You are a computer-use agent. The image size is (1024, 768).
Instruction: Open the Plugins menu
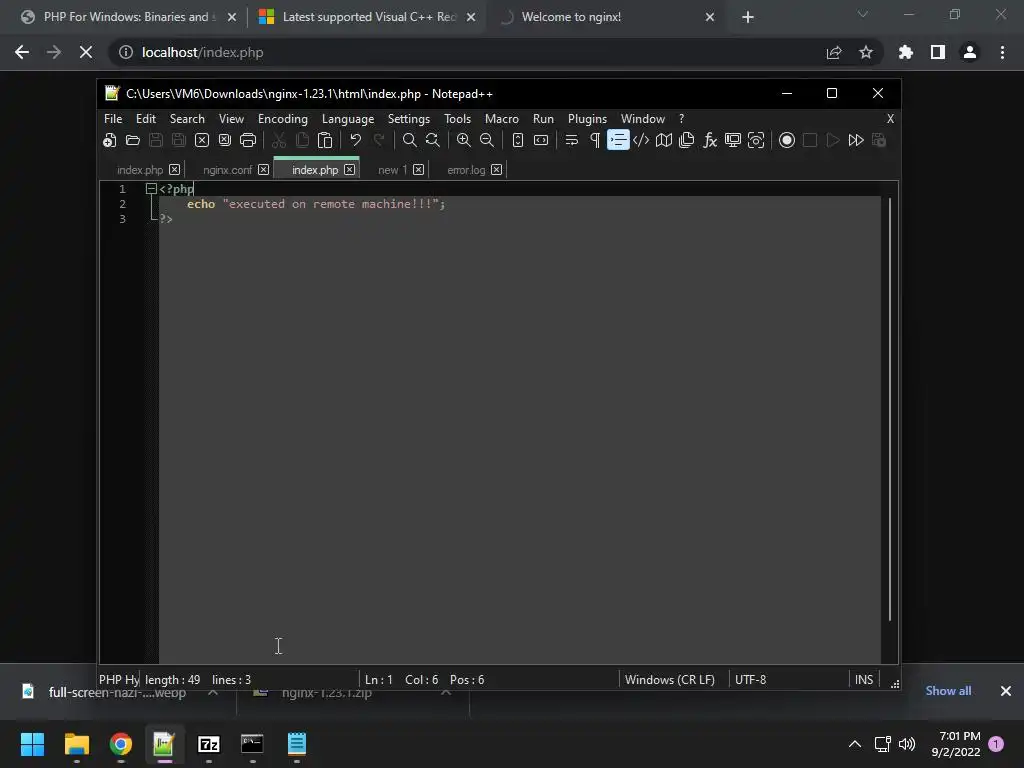pyautogui.click(x=587, y=119)
